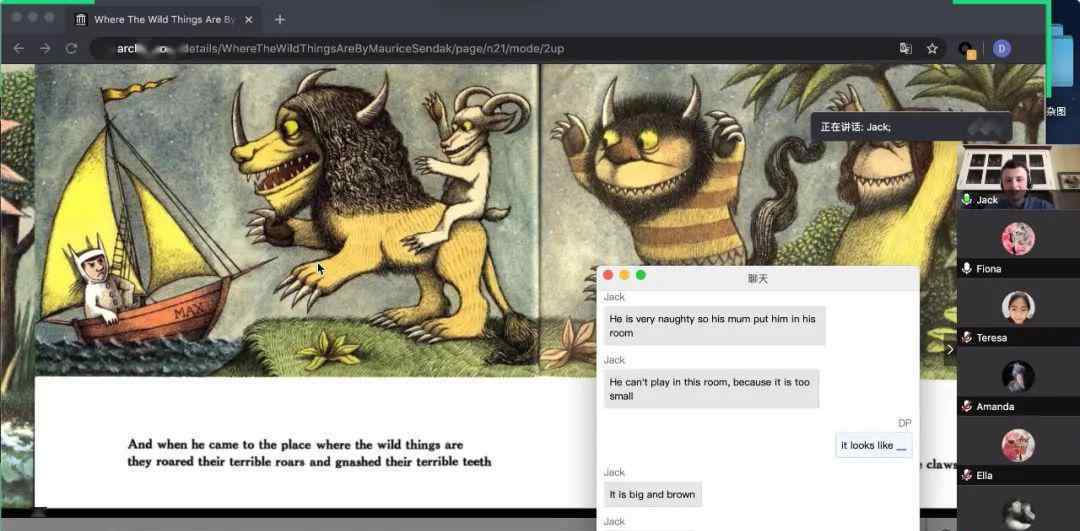Screen dimensions: 1080x531
Task: Bookmark this page with the star icon
Action: [932, 48]
